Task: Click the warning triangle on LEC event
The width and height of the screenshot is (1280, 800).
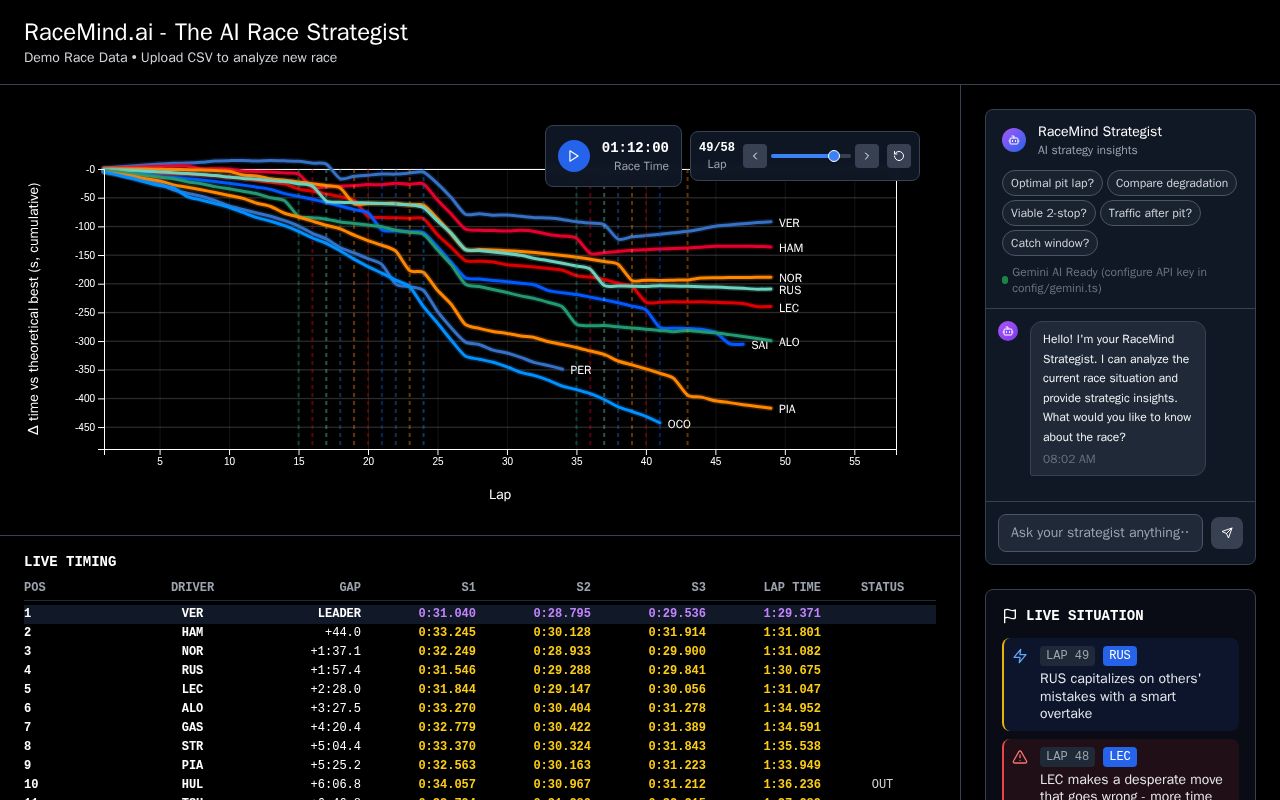Action: click(1020, 757)
